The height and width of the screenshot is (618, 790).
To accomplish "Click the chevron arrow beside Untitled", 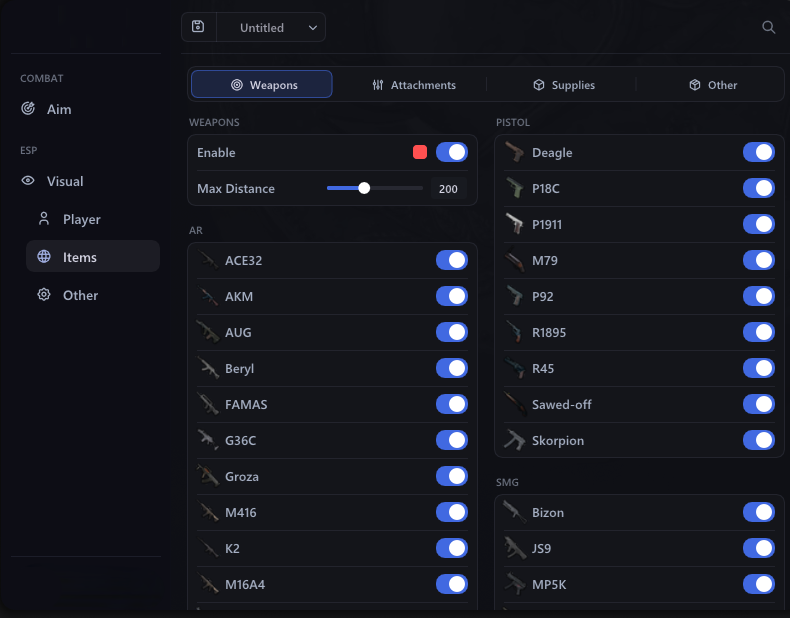I will (313, 28).
